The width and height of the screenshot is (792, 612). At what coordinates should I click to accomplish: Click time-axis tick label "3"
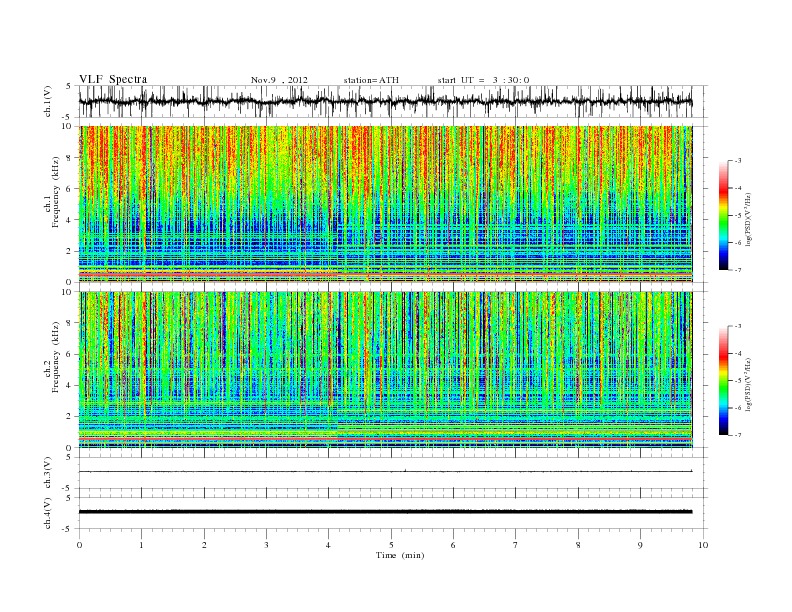266,545
